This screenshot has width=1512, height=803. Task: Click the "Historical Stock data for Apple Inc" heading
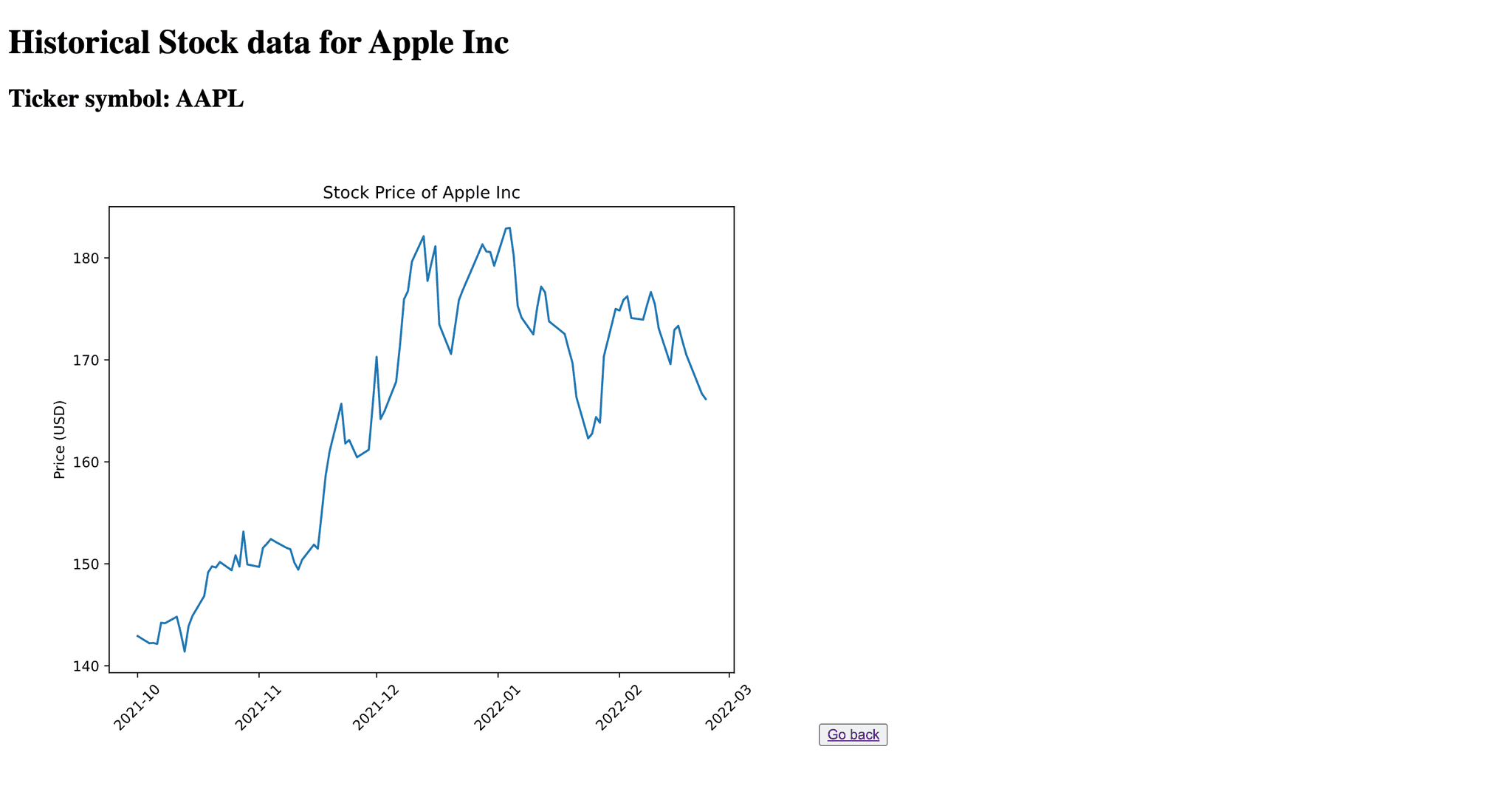click(x=258, y=43)
